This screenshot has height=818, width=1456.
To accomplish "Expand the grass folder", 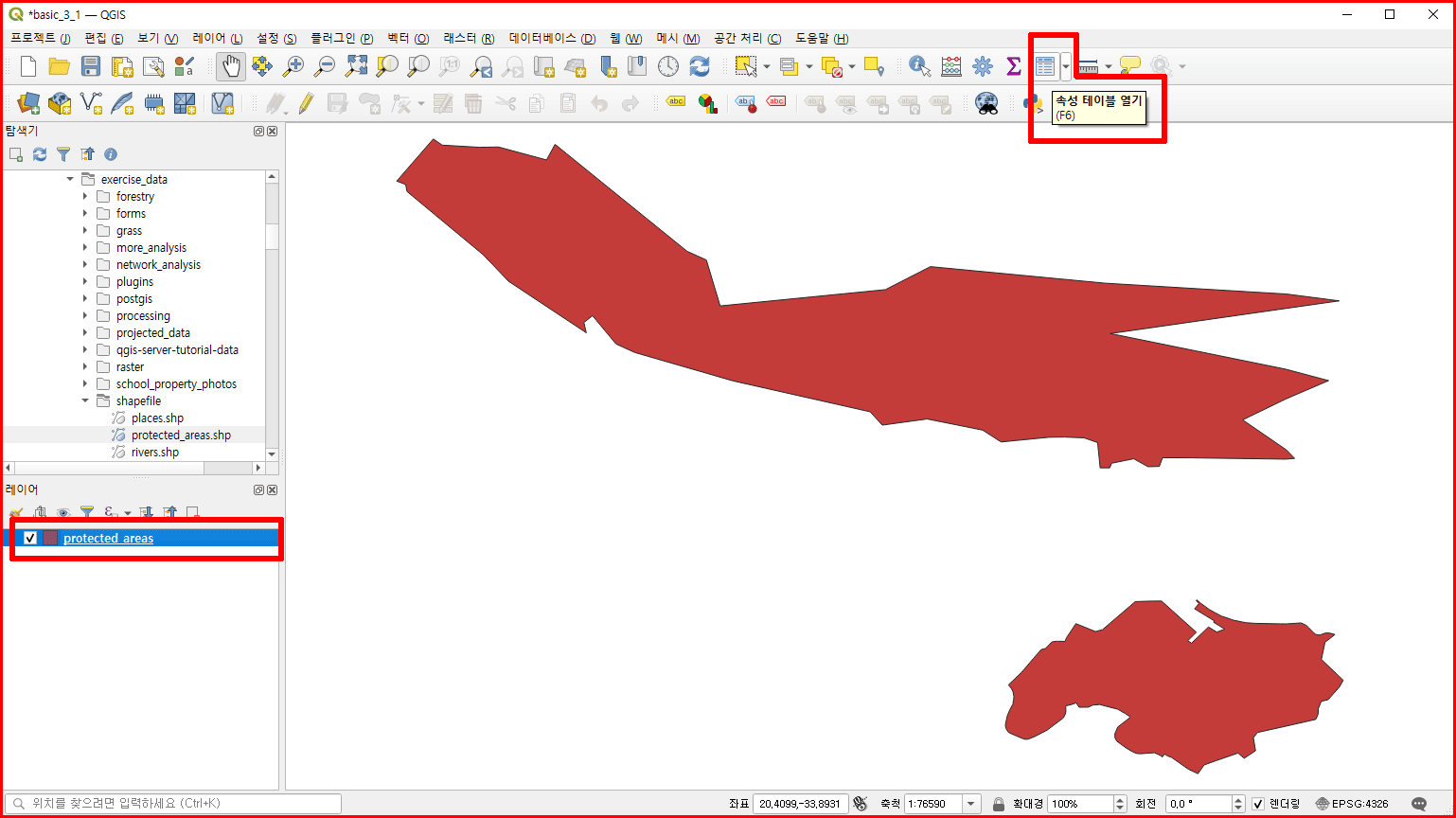I will (85, 231).
